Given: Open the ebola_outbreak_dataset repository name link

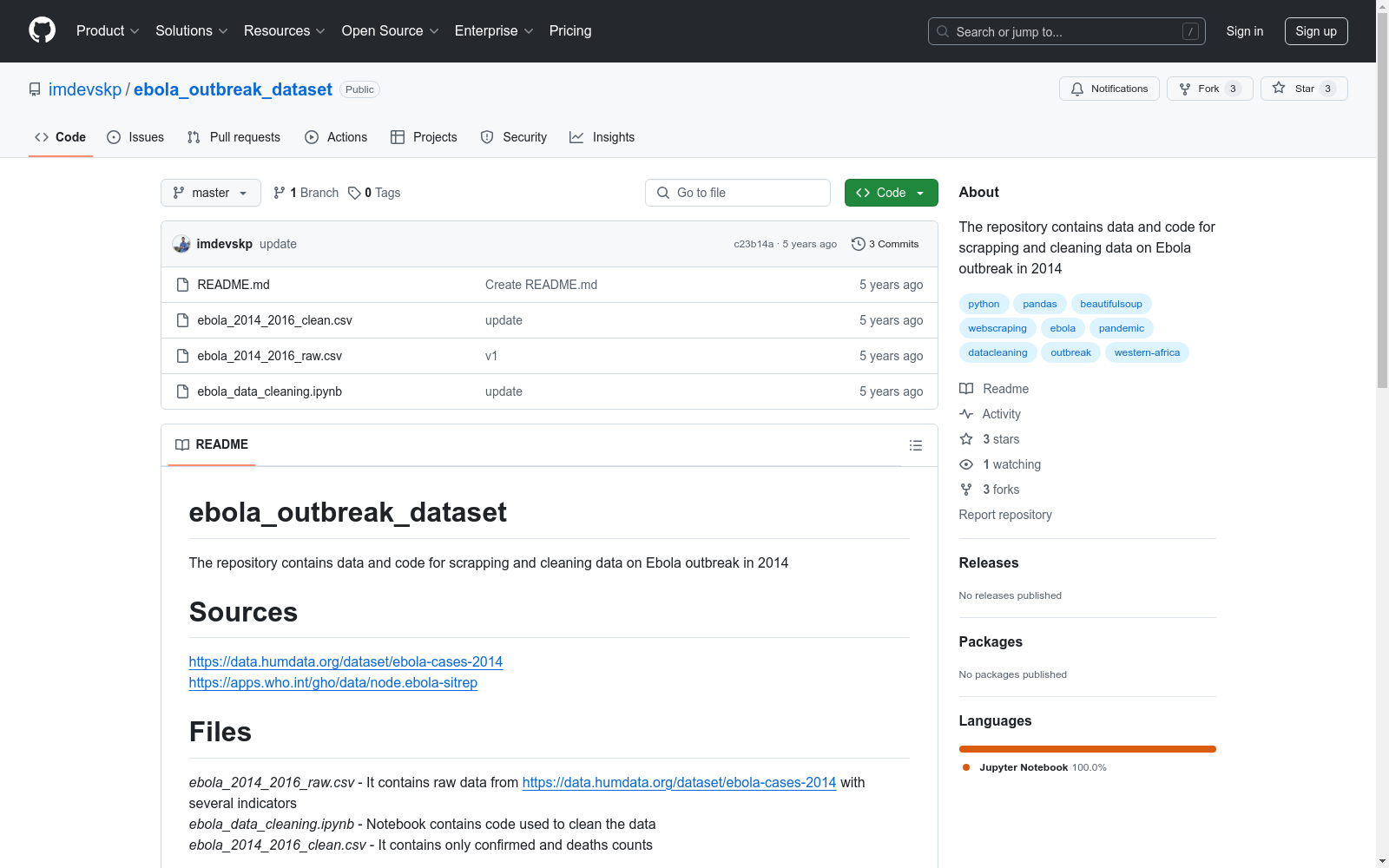Looking at the screenshot, I should pos(233,89).
